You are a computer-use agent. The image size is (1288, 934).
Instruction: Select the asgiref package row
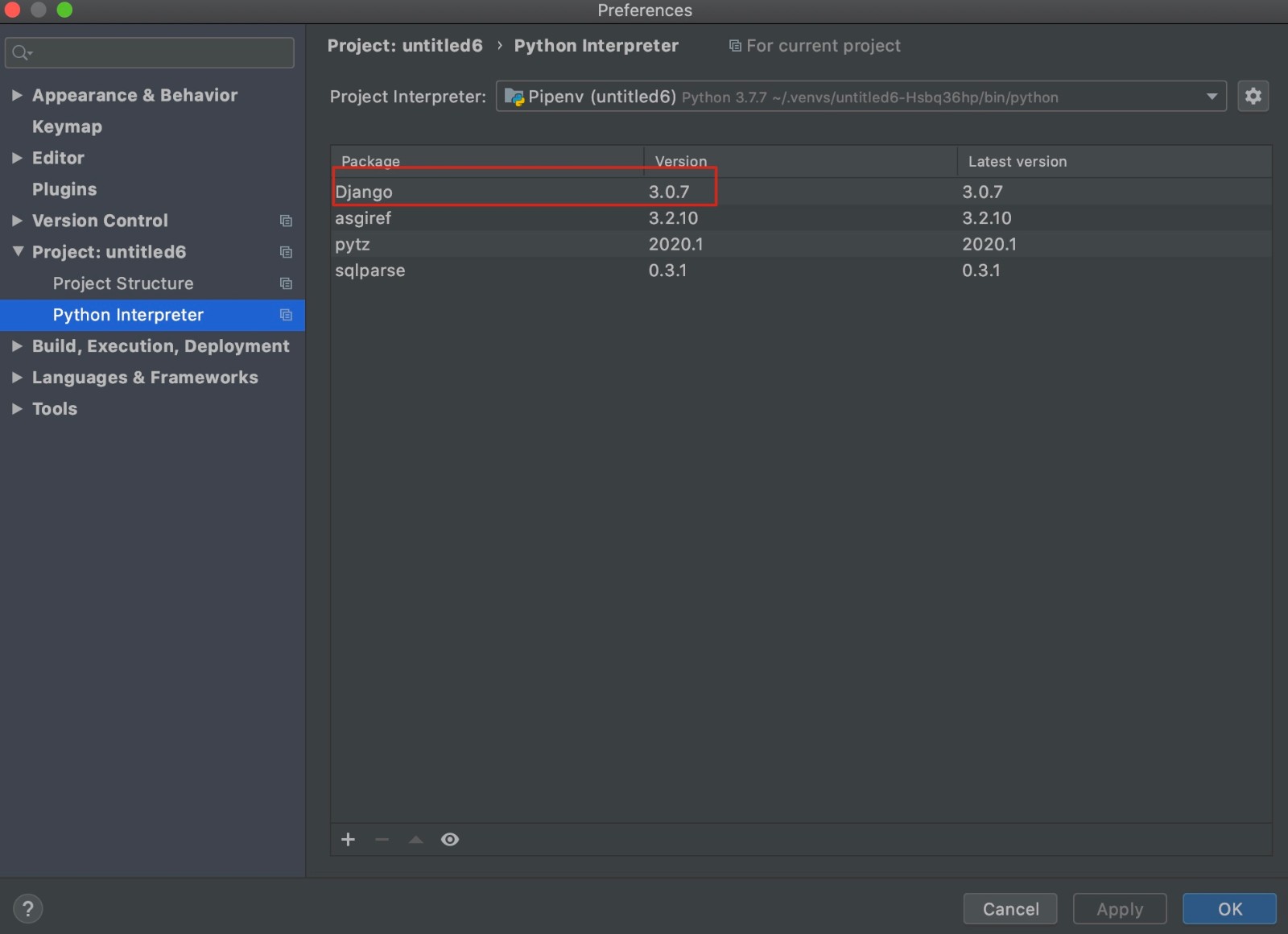[801, 218]
